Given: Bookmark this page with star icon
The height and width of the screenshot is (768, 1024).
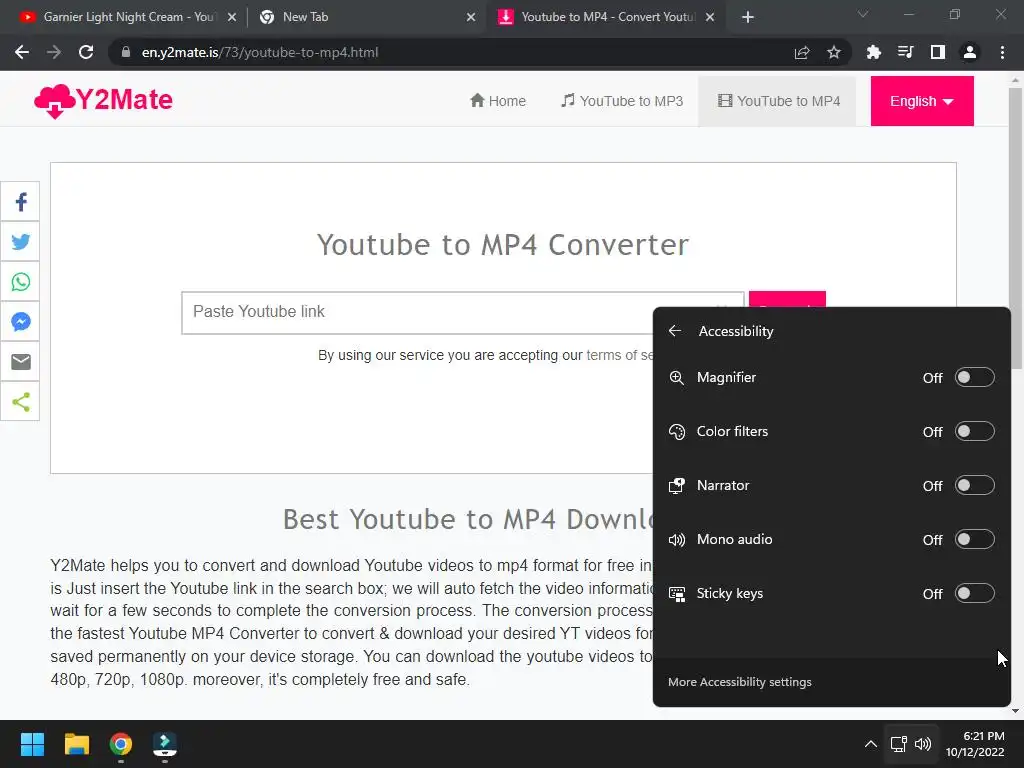Looking at the screenshot, I should pos(834,52).
